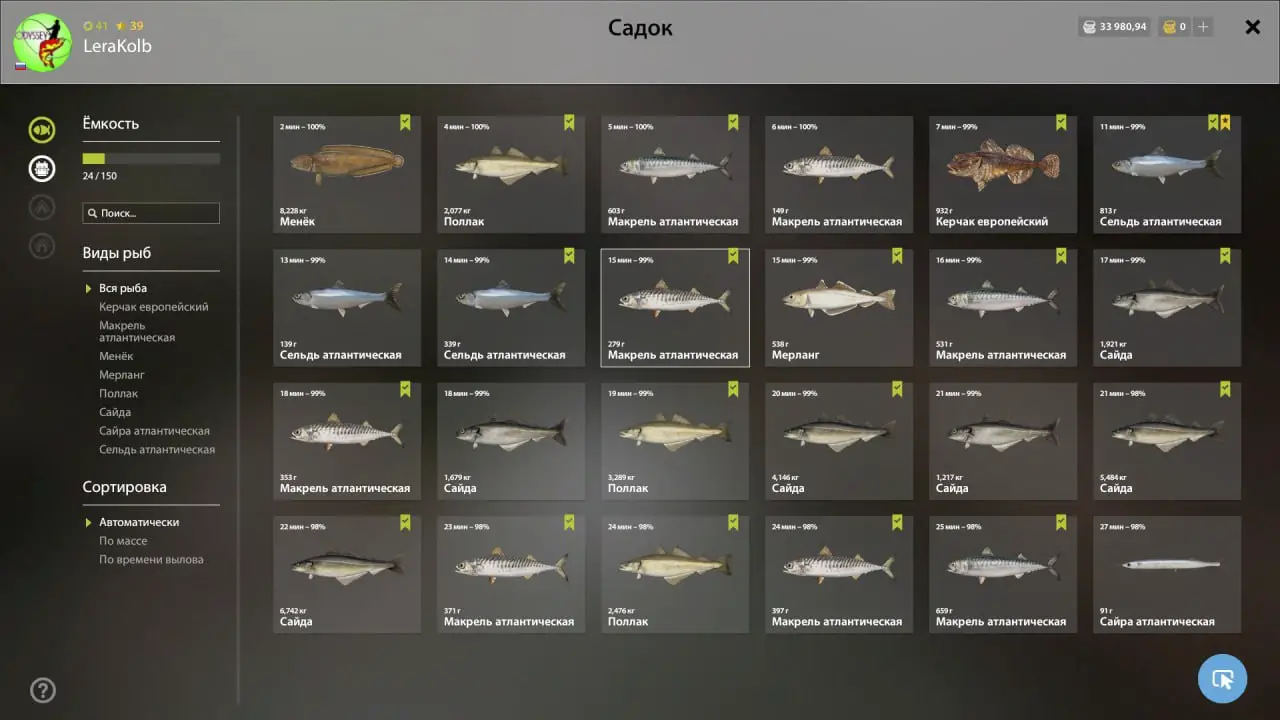1280x720 pixels.
Task: Select the fish cage icon below keepnet
Action: tap(42, 168)
